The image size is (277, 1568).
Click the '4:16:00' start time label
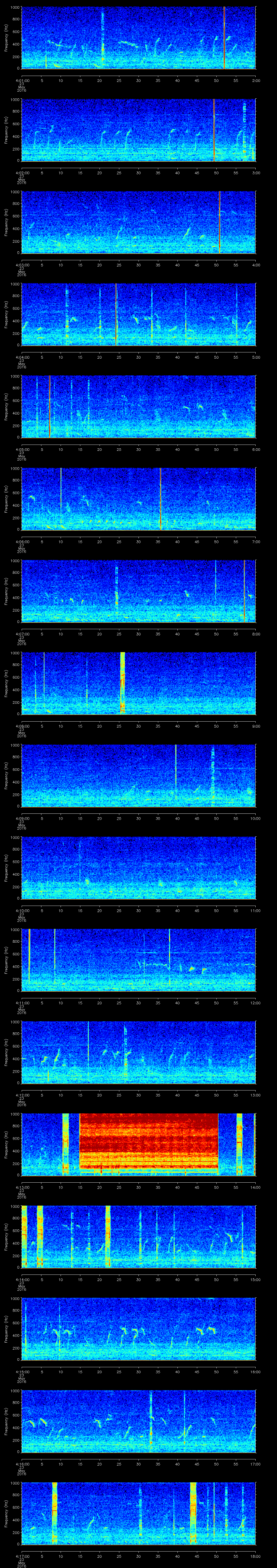click(22, 1463)
